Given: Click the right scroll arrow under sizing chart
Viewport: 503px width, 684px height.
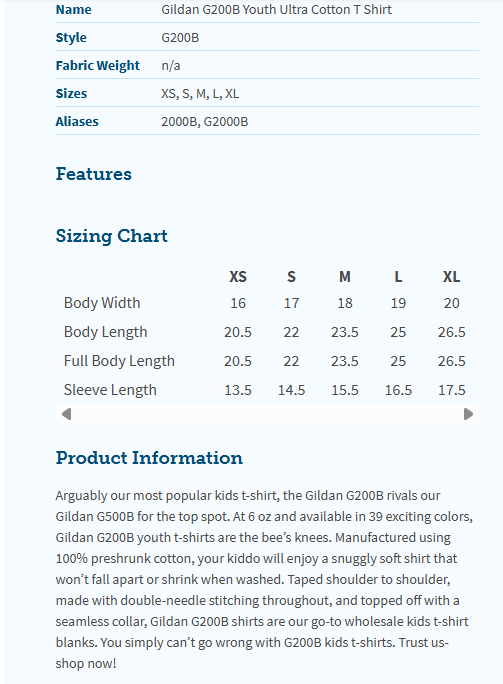Looking at the screenshot, I should (468, 414).
